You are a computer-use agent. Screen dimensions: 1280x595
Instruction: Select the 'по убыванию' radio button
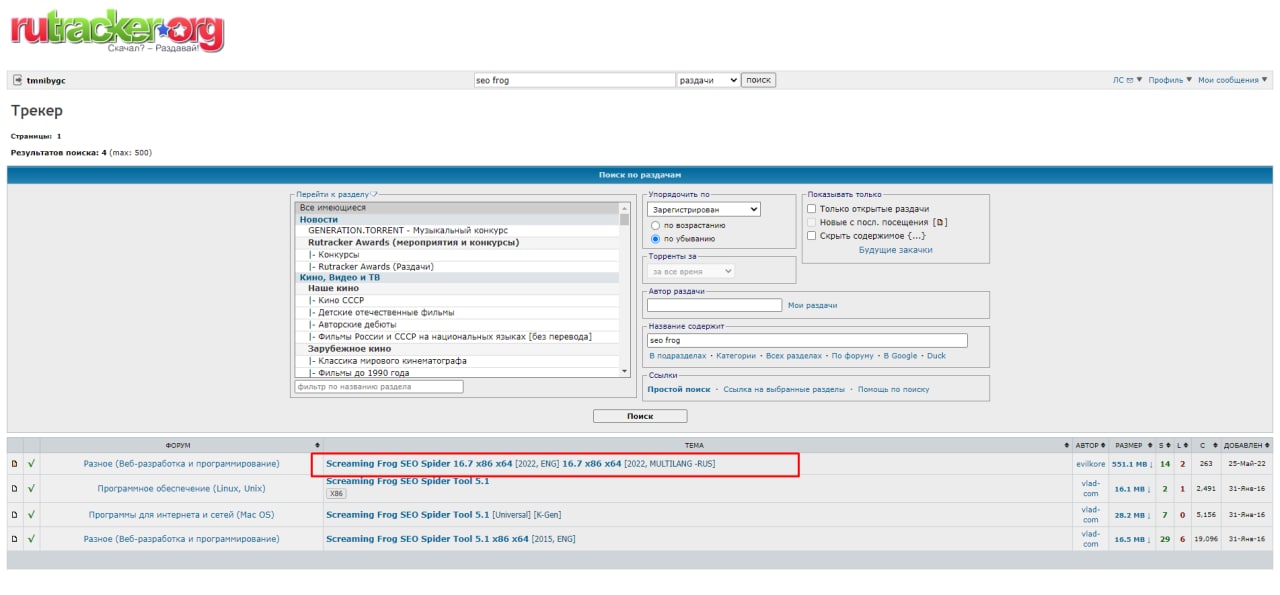(655, 239)
